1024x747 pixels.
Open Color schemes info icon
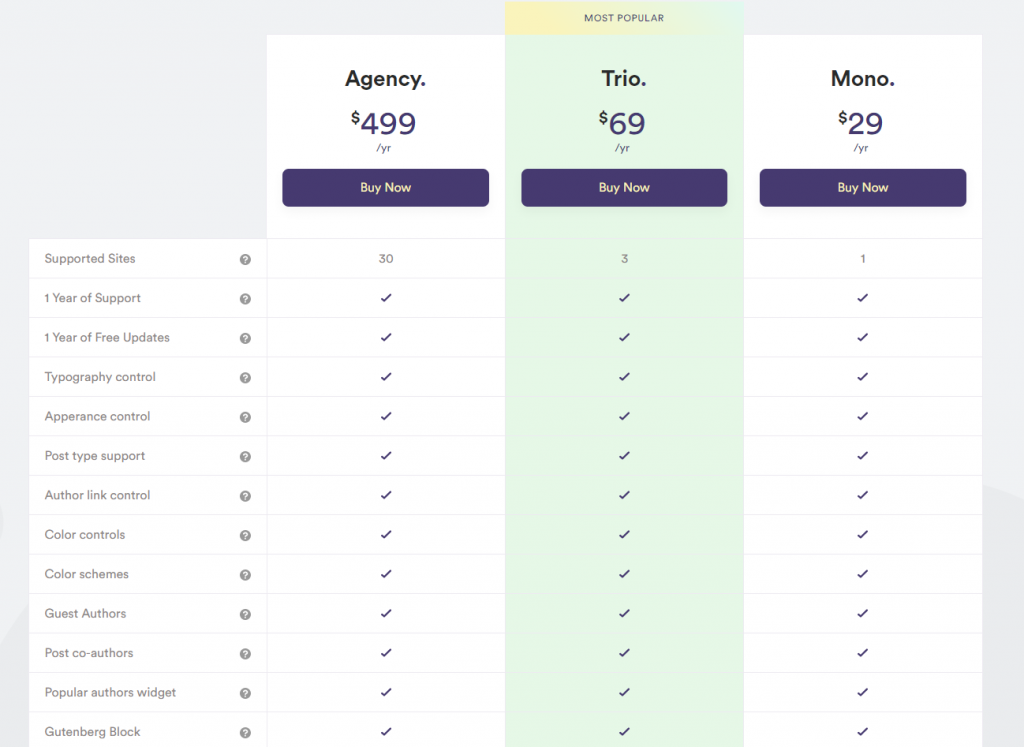(x=245, y=575)
